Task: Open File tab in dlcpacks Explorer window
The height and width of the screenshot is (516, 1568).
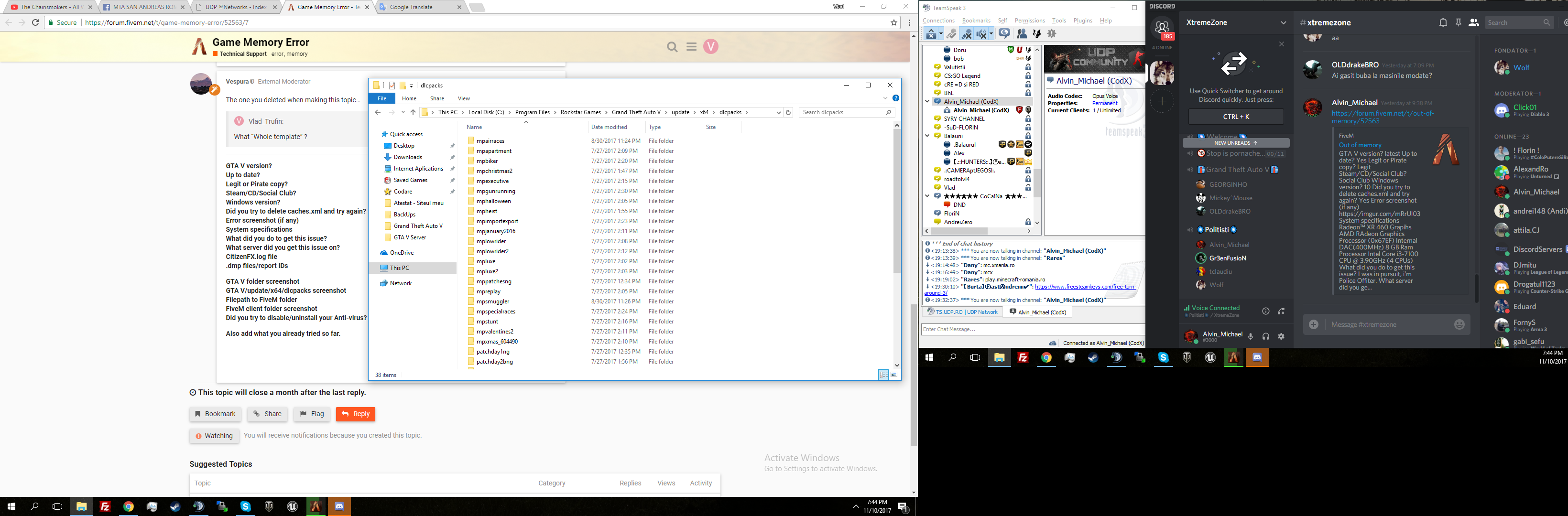Action: point(381,98)
